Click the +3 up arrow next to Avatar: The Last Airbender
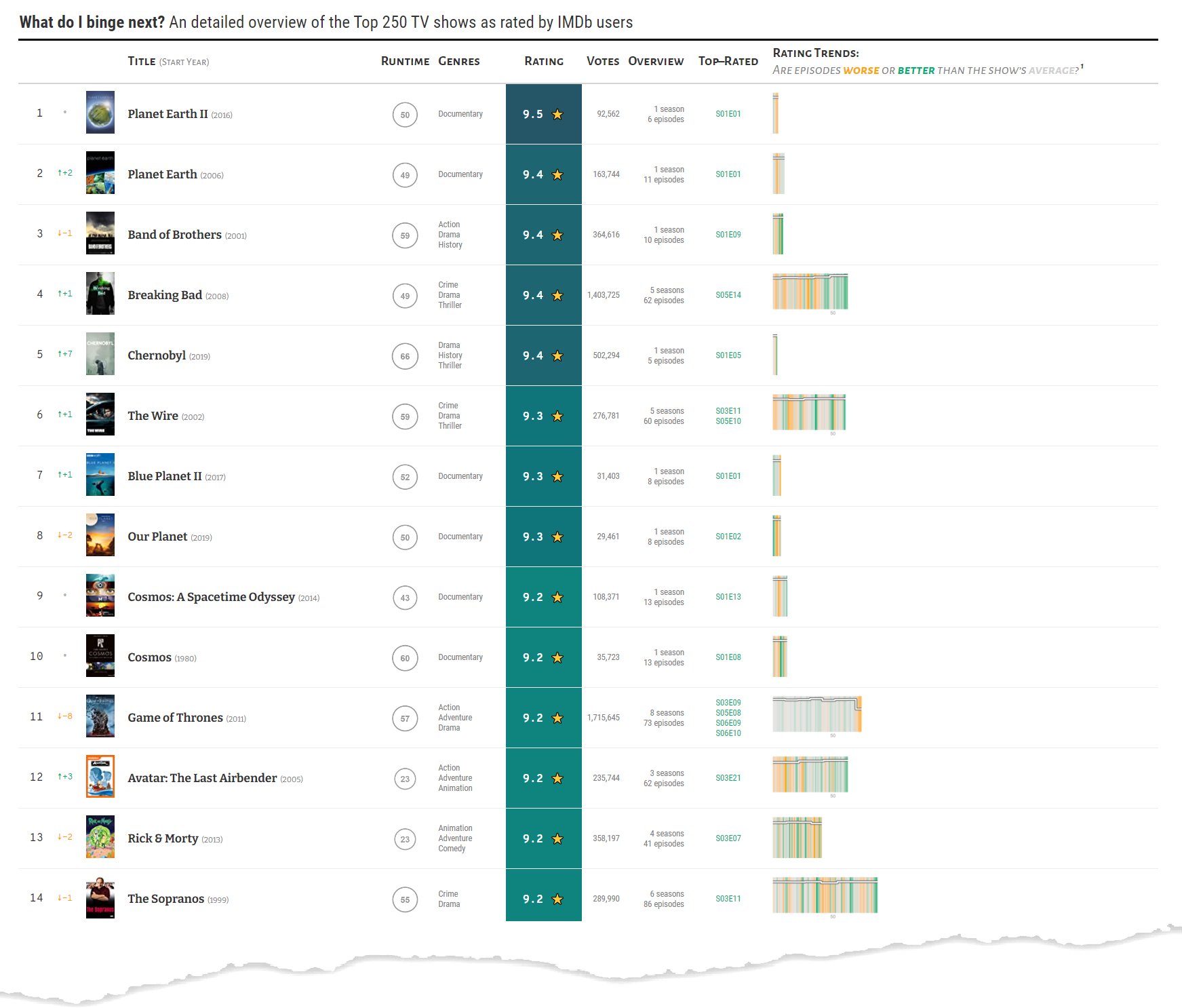The height and width of the screenshot is (1008, 1182). (x=64, y=777)
